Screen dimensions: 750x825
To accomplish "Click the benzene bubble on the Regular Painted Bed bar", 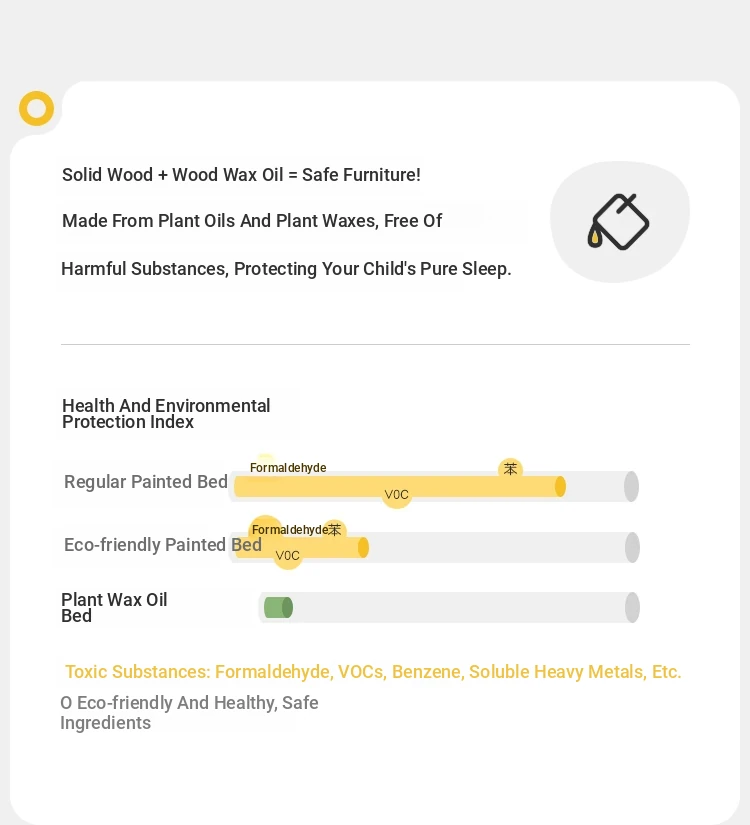I will click(x=510, y=468).
